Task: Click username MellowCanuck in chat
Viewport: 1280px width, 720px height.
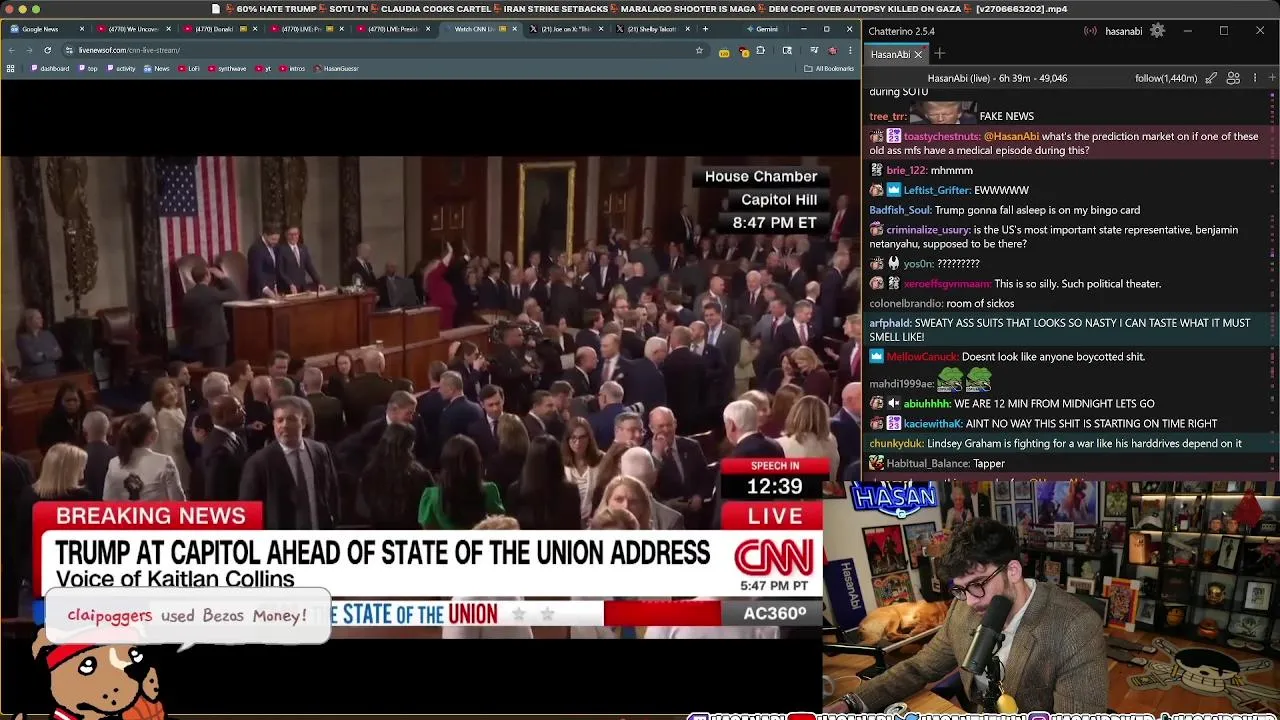Action: (x=922, y=357)
